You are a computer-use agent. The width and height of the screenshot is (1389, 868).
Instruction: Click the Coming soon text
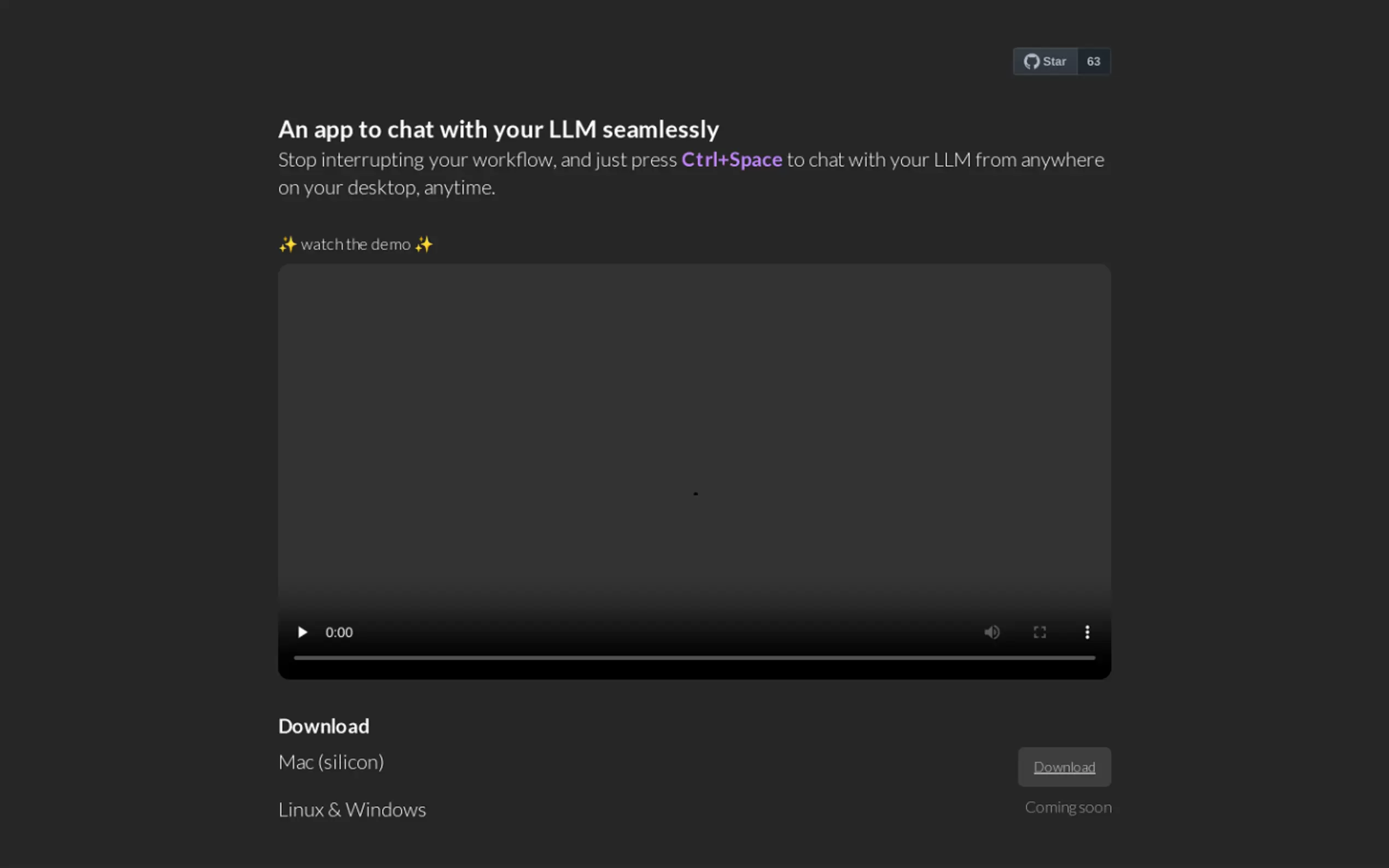coord(1068,808)
